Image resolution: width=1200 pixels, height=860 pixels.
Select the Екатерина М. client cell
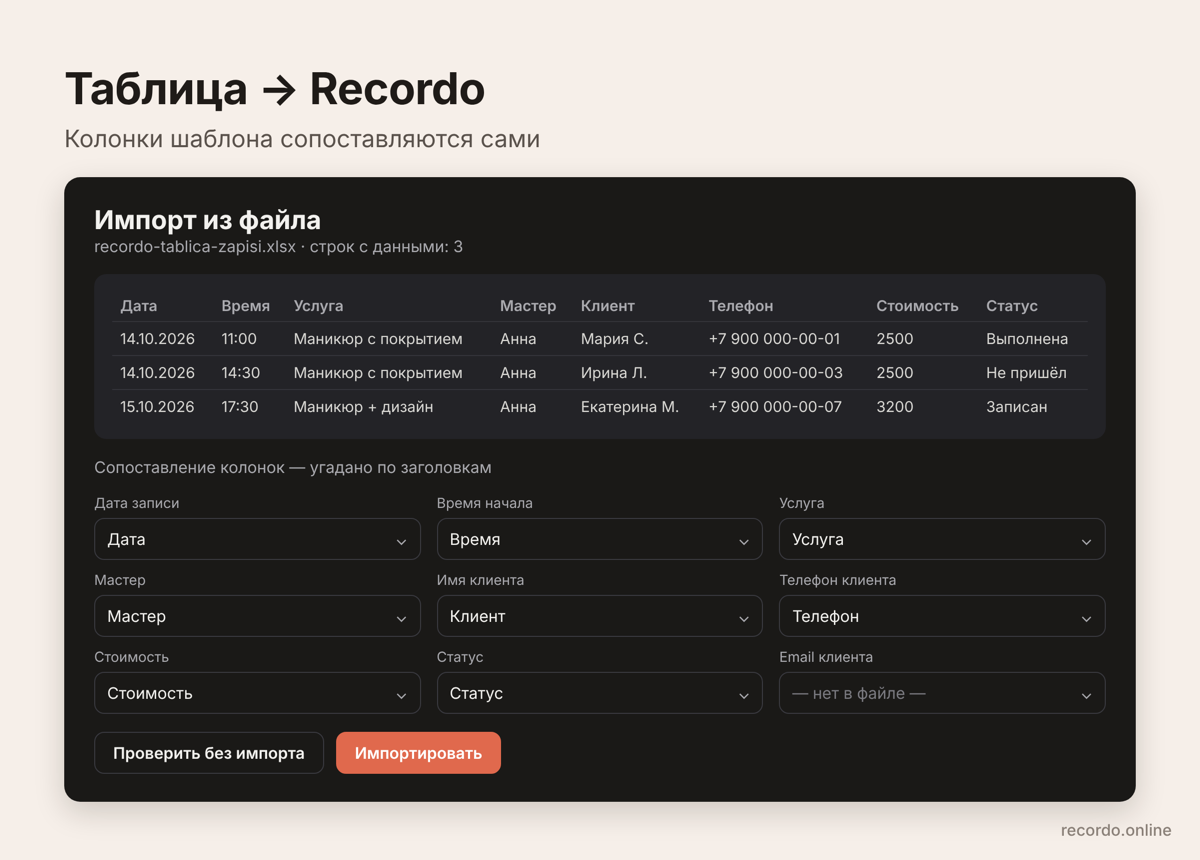pyautogui.click(x=630, y=407)
